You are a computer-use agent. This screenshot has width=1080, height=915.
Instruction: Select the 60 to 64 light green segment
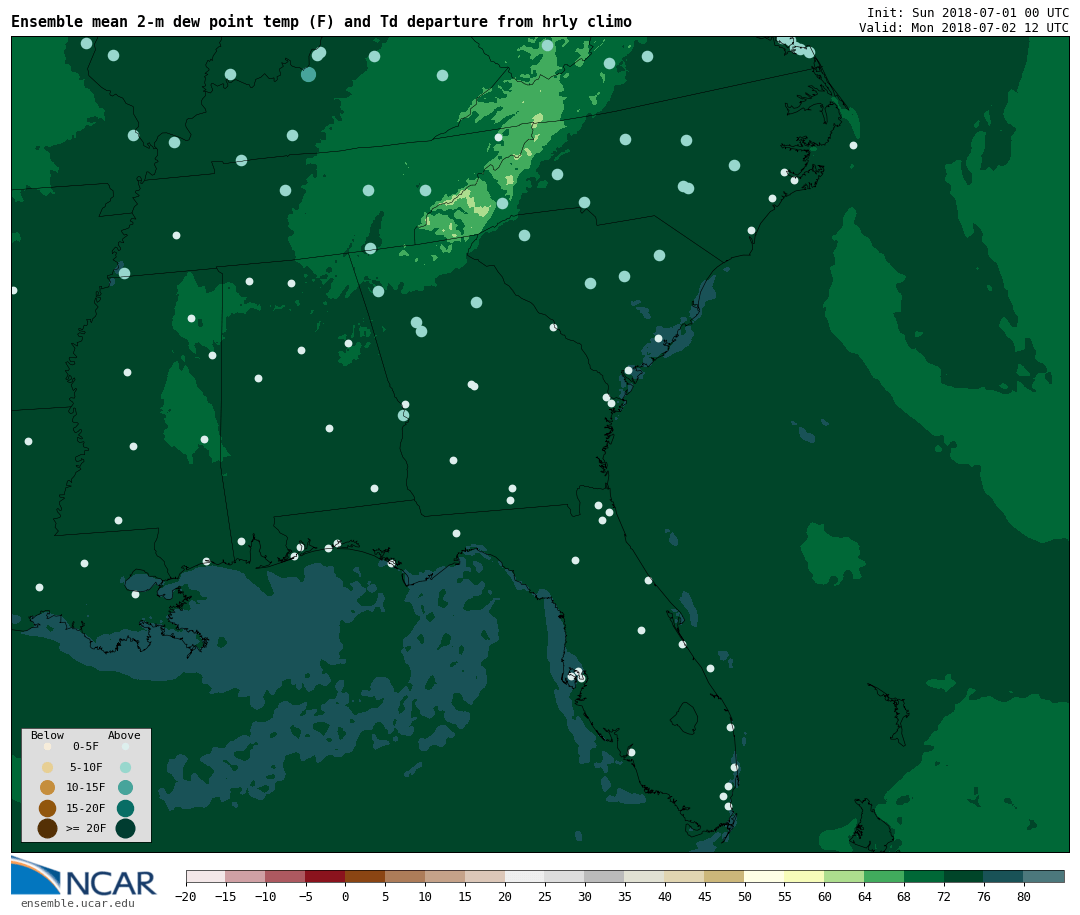pos(845,876)
